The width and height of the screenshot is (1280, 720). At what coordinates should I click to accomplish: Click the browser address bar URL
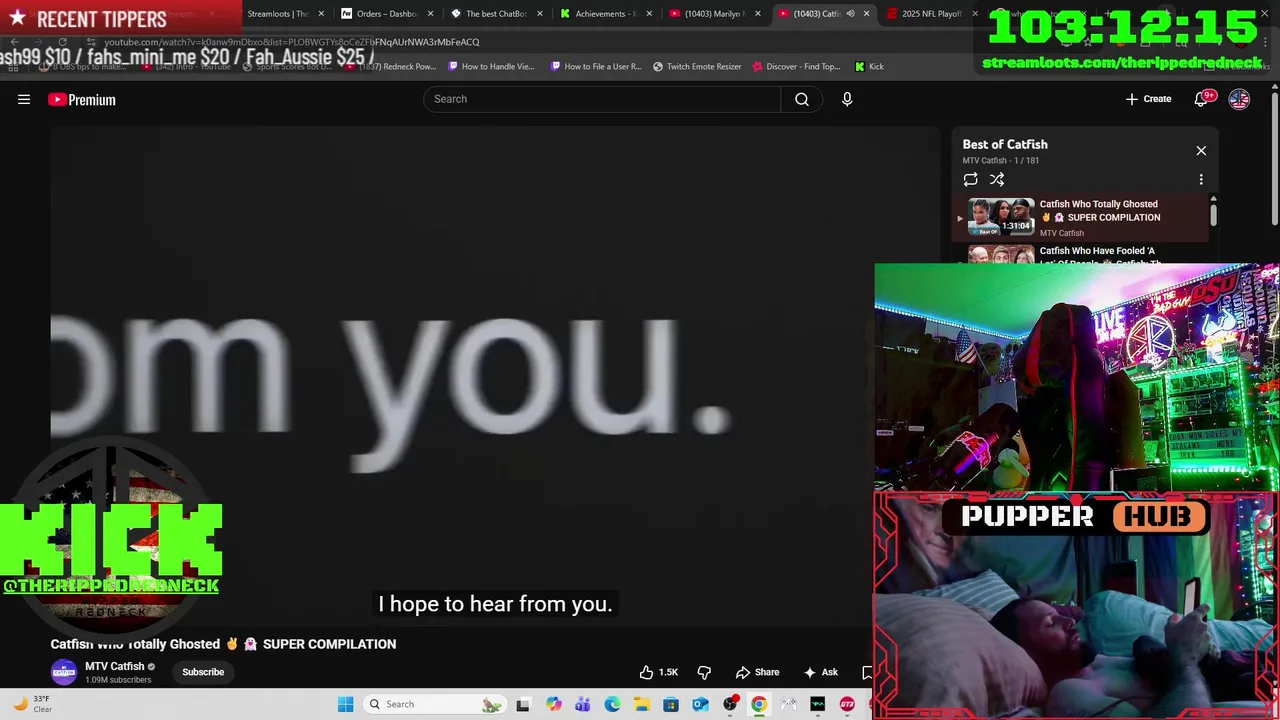click(x=292, y=42)
